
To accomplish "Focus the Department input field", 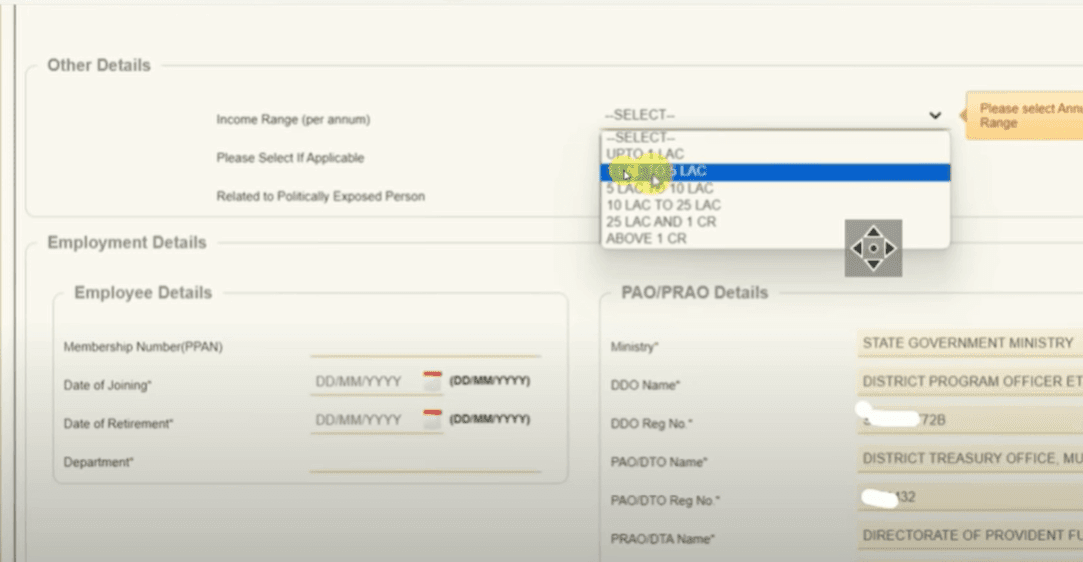I will coord(425,461).
